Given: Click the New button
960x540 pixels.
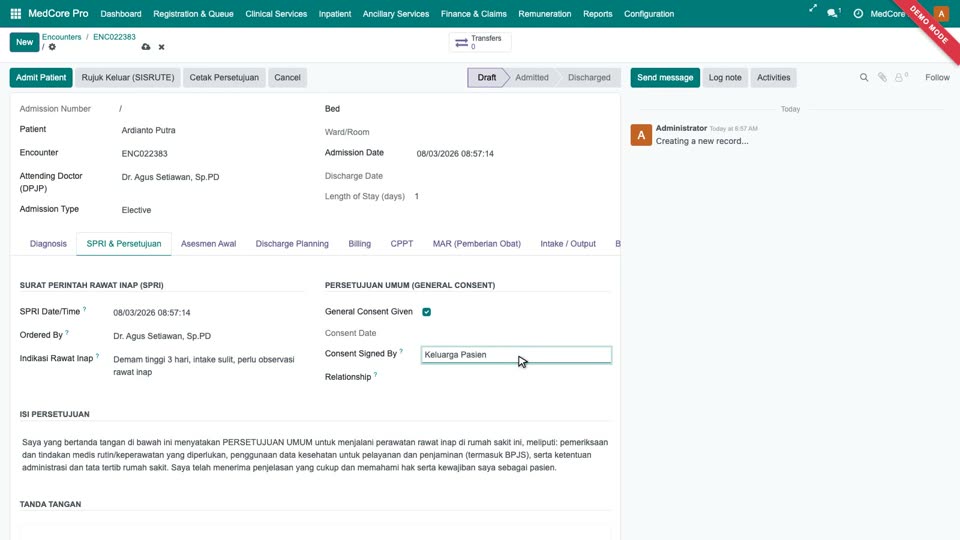Looking at the screenshot, I should click(24, 42).
